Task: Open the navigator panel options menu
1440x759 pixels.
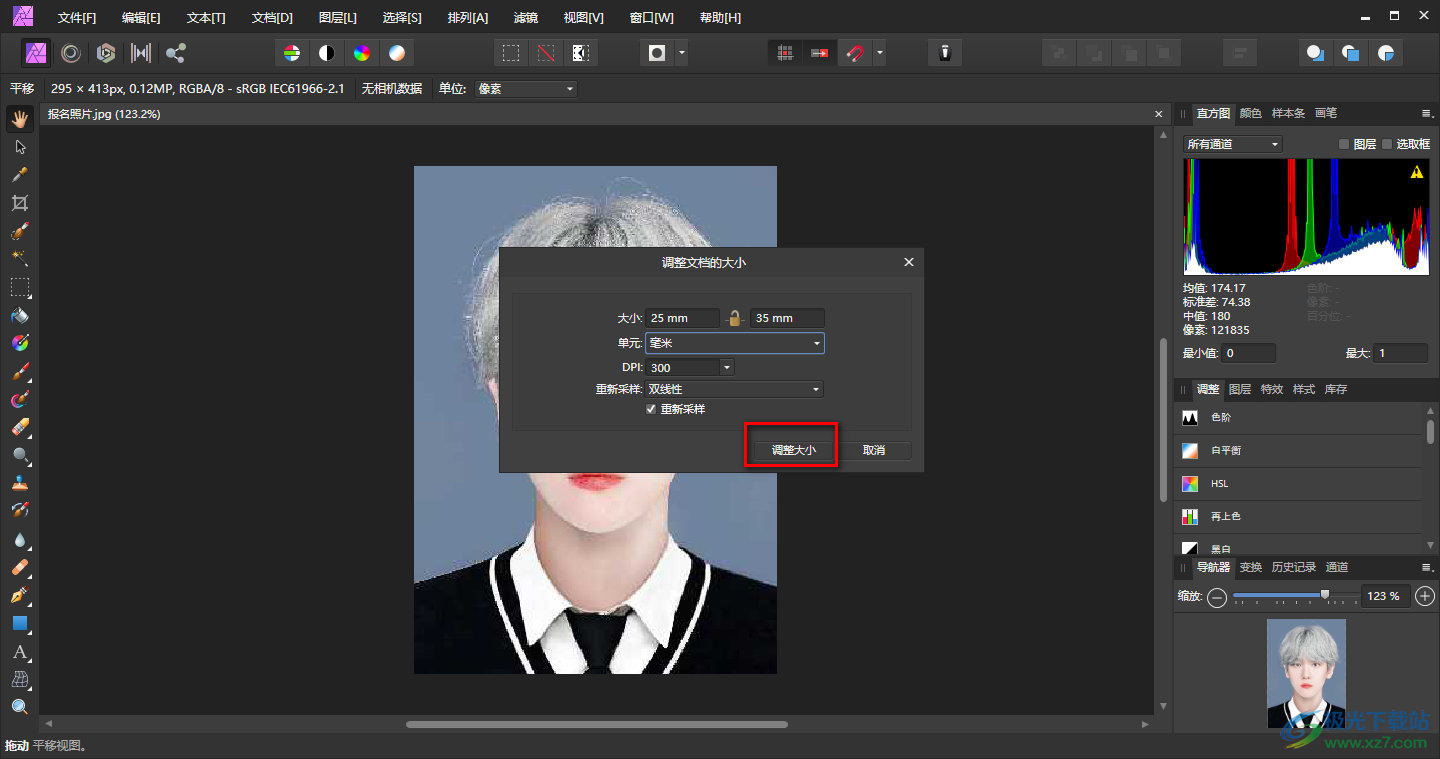Action: coord(1427,567)
